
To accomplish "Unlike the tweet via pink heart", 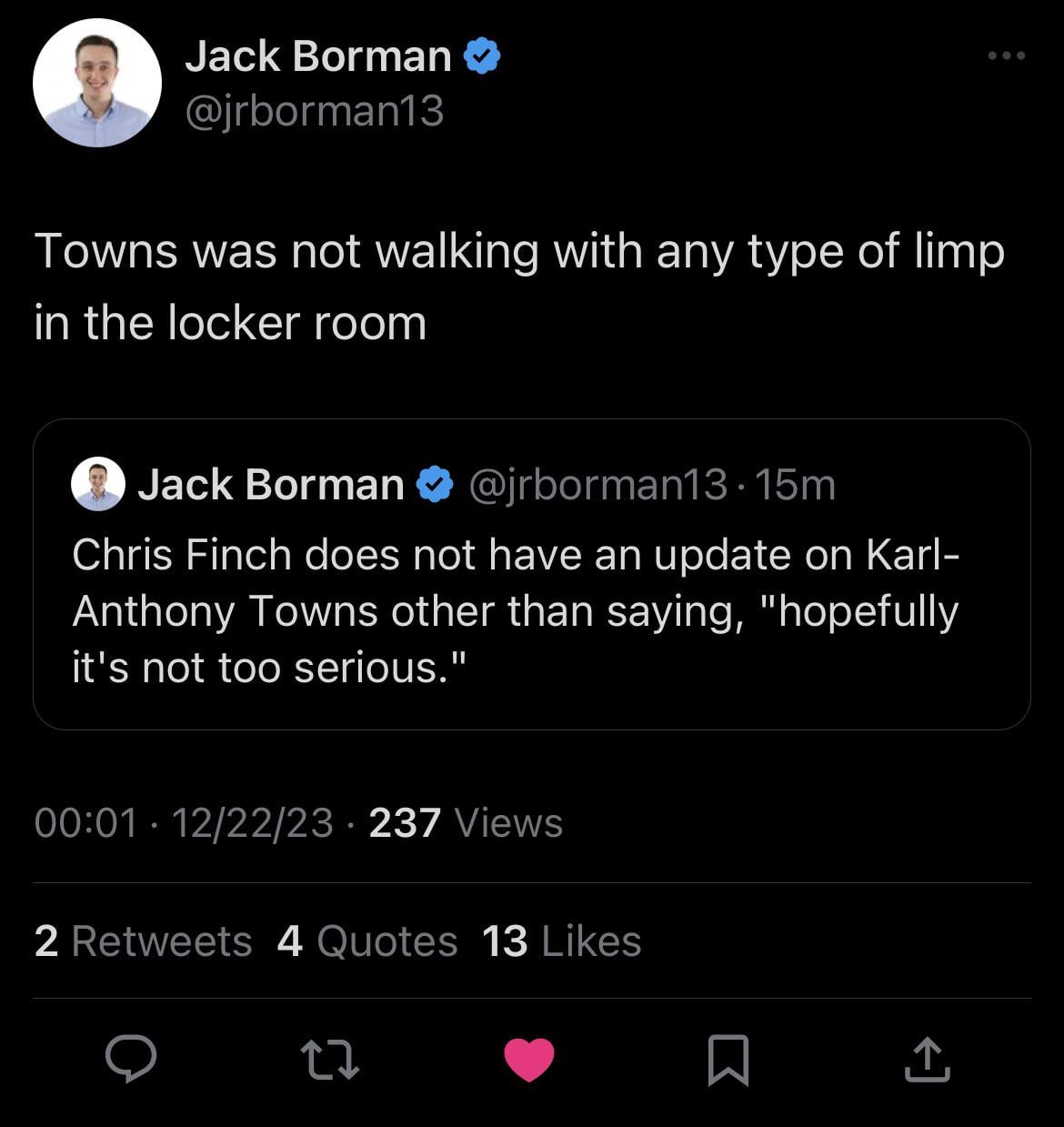I will coord(529,1060).
